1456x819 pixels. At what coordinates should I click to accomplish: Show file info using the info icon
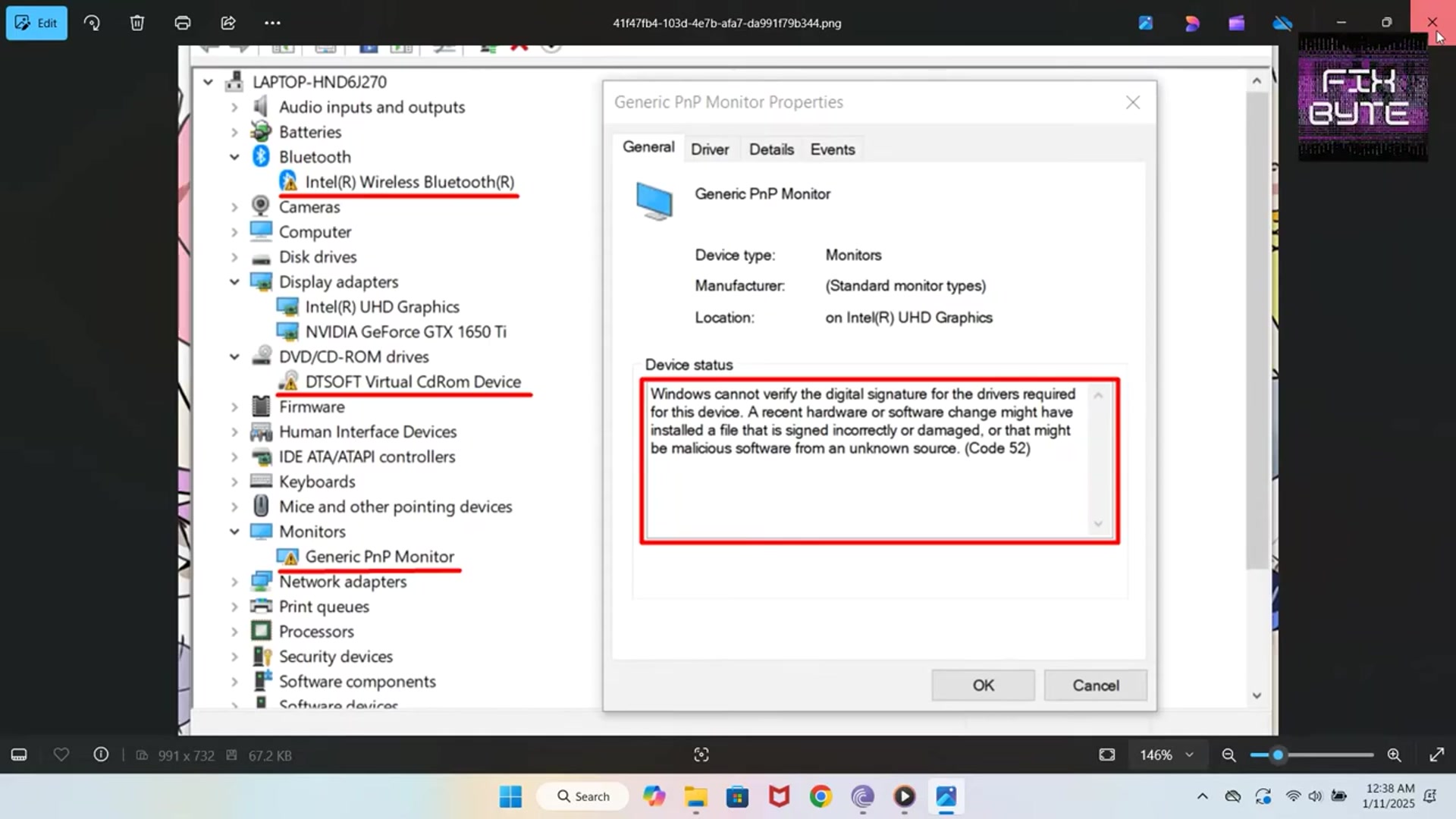click(x=101, y=755)
